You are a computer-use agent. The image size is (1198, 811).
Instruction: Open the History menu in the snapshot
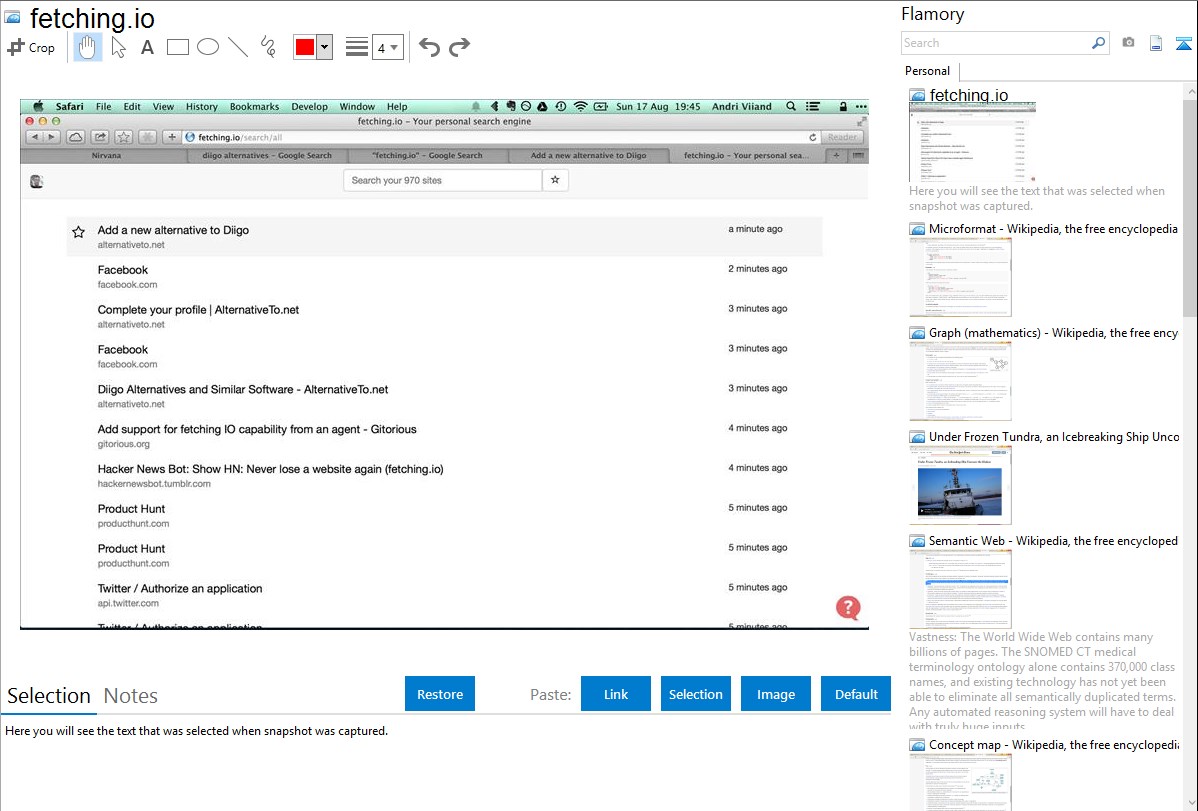(202, 106)
